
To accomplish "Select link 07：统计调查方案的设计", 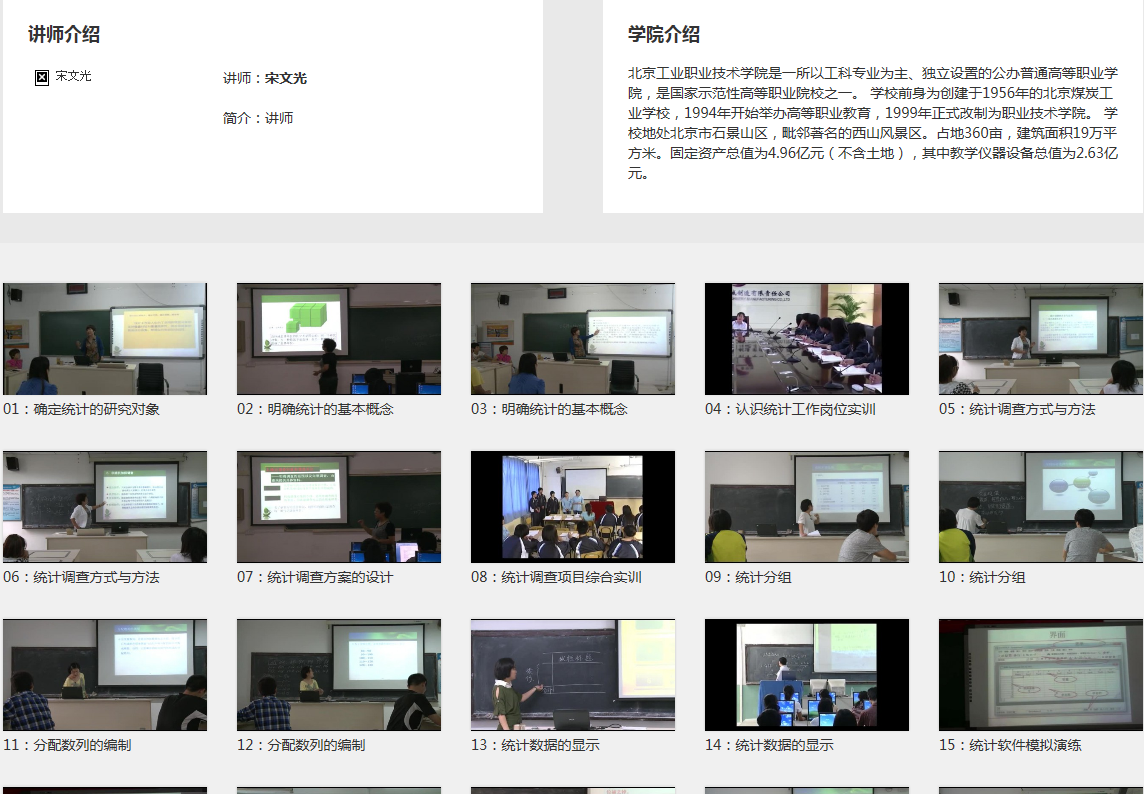I will pyautogui.click(x=315, y=577).
